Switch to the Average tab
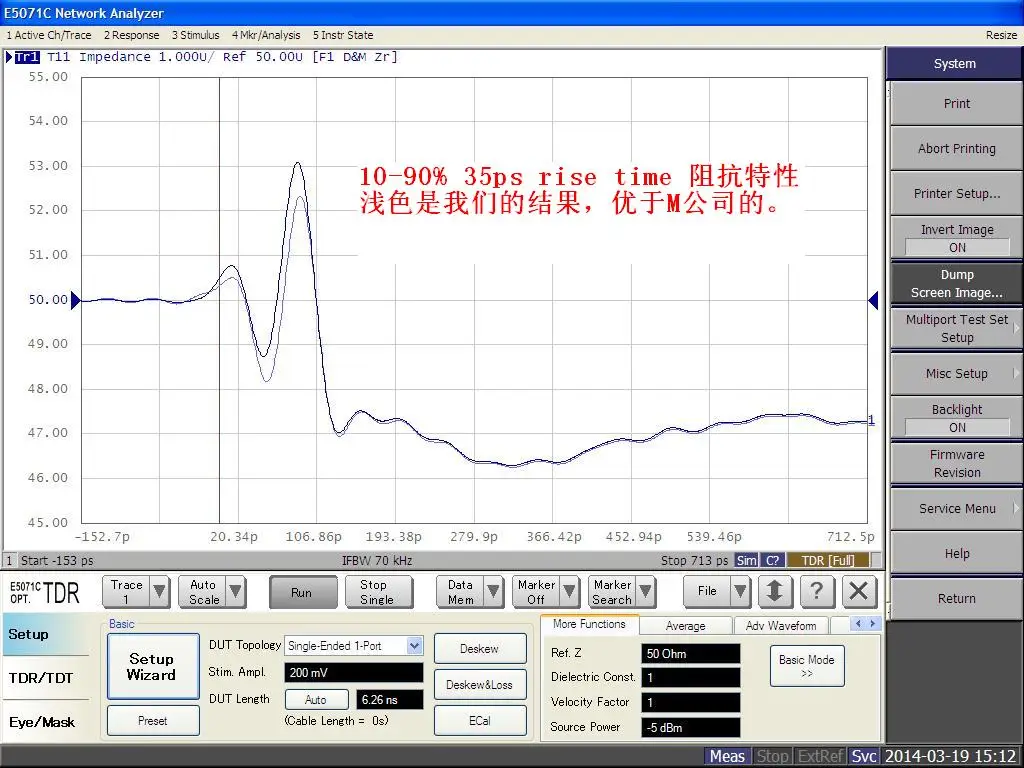1024x768 pixels. tap(685, 626)
